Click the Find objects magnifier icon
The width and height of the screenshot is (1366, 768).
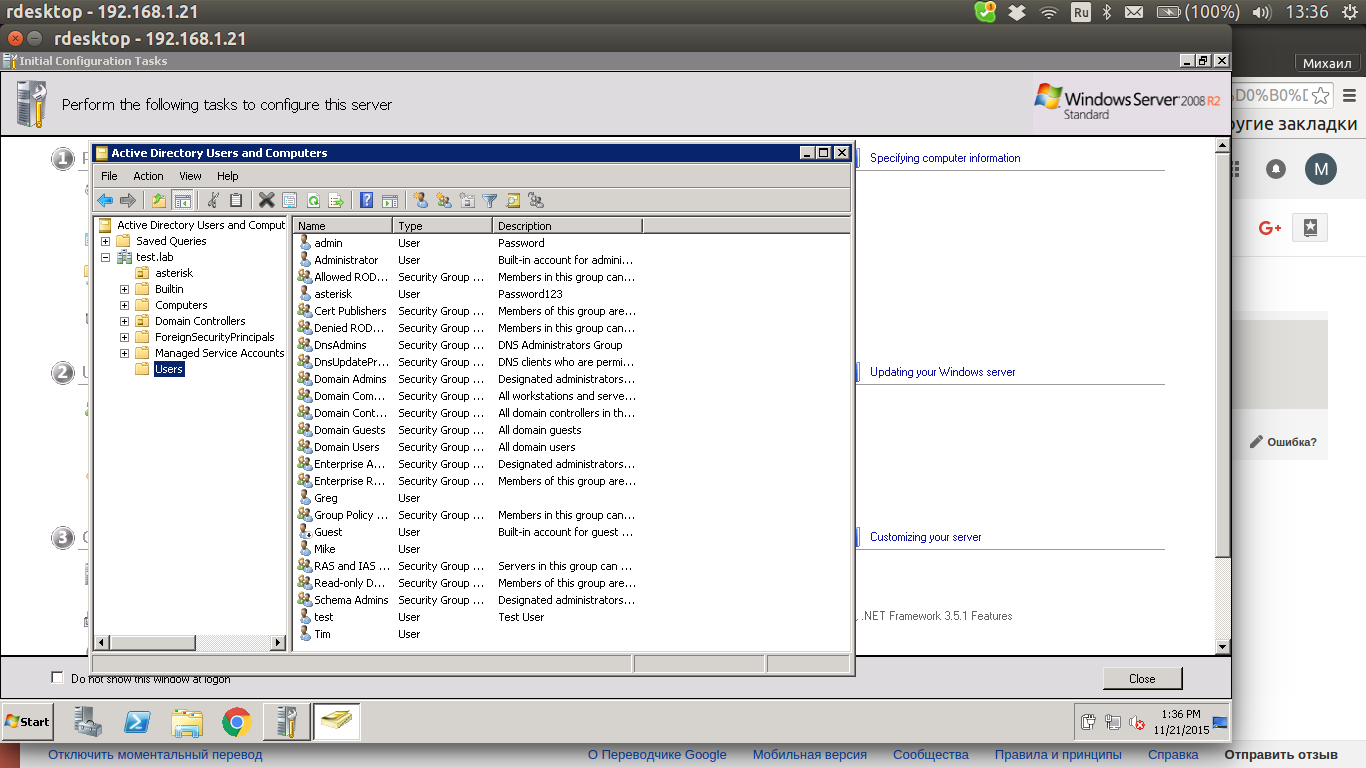pyautogui.click(x=513, y=200)
